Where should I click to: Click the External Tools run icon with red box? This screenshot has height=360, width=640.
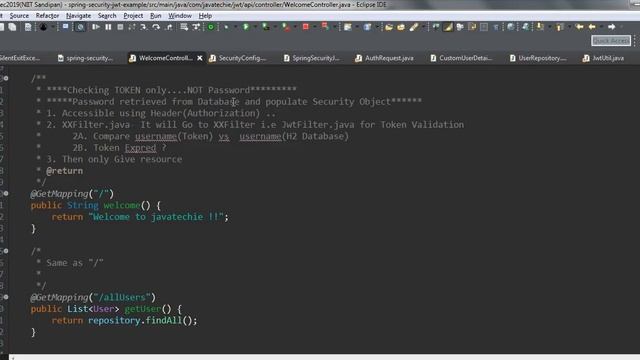[x=286, y=27]
